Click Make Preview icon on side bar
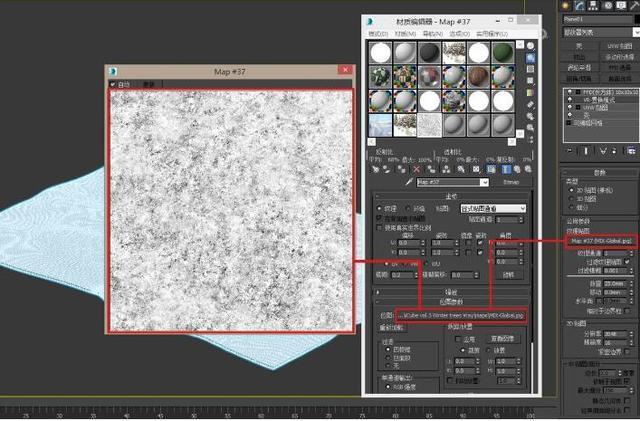 click(530, 105)
